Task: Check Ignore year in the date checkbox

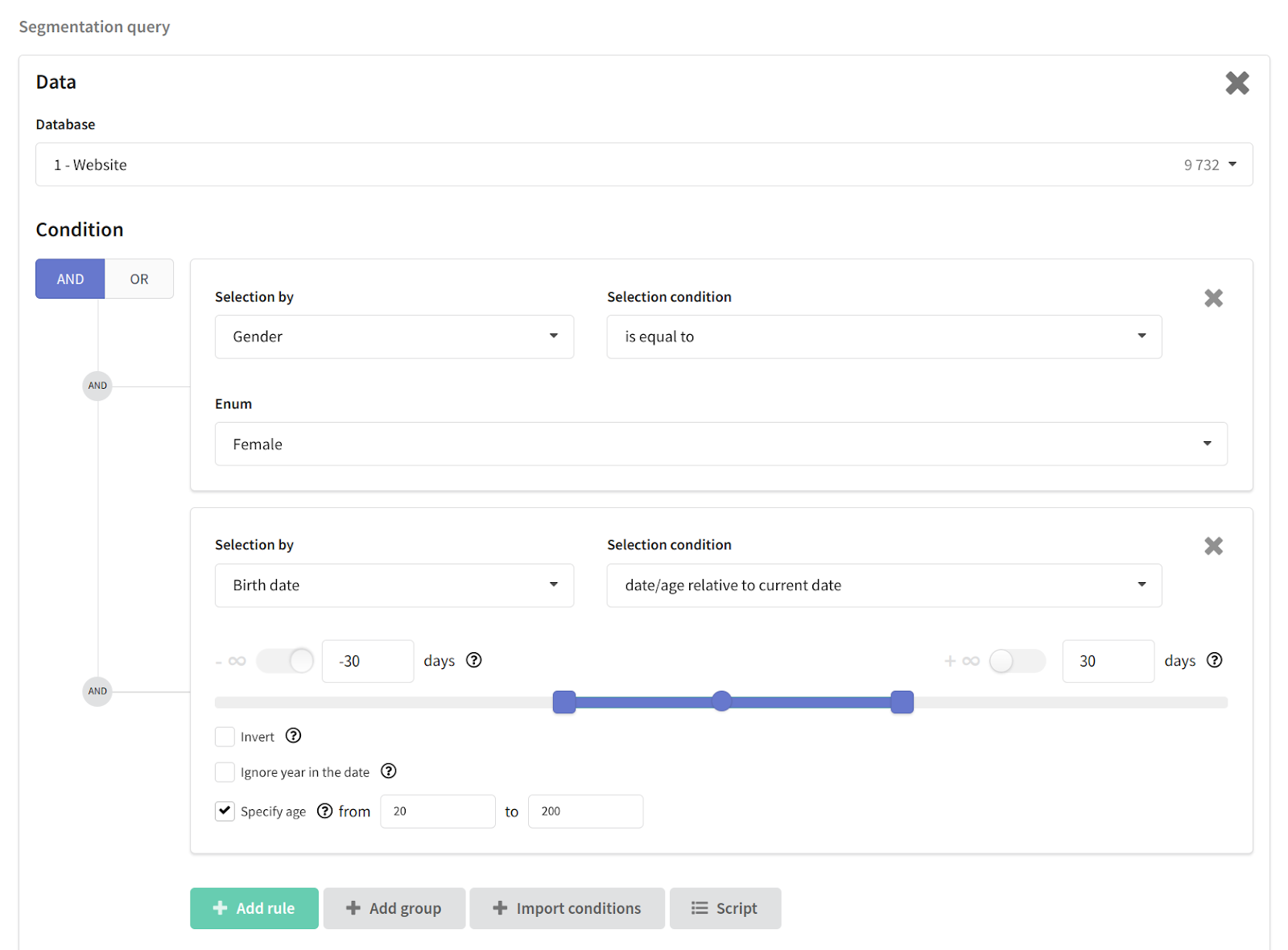Action: coord(225,772)
